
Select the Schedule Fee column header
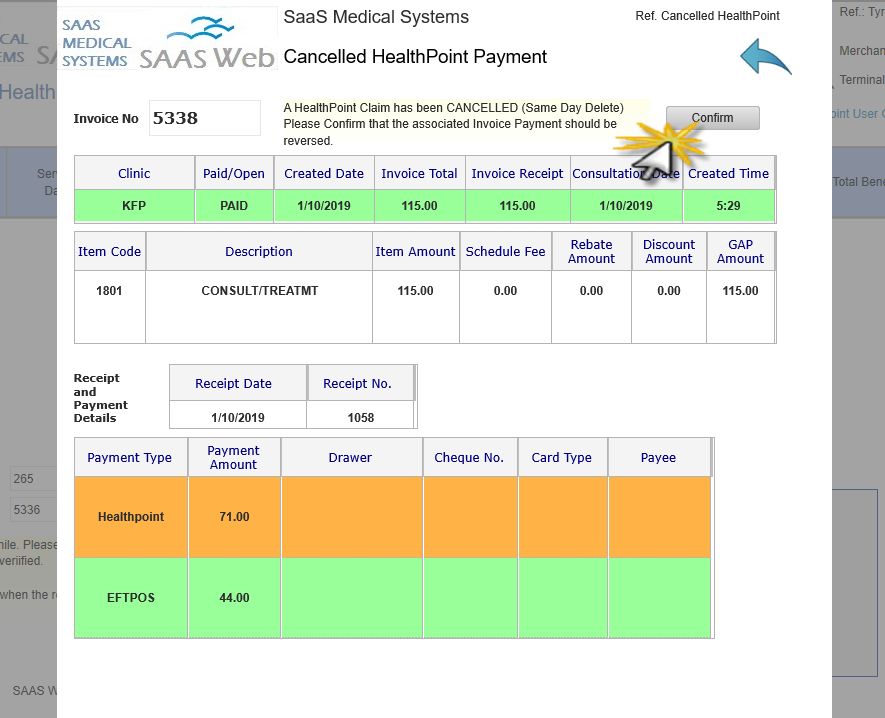505,251
